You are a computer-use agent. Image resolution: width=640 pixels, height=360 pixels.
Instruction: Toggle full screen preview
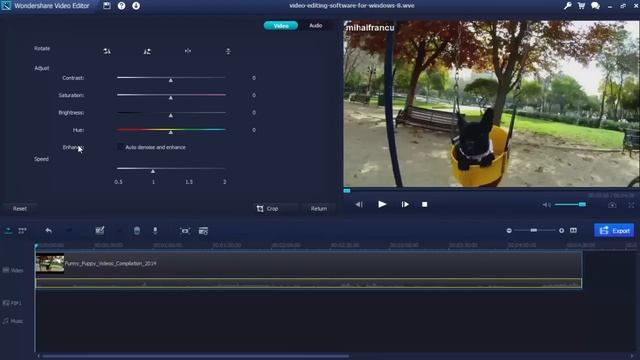pos(631,205)
